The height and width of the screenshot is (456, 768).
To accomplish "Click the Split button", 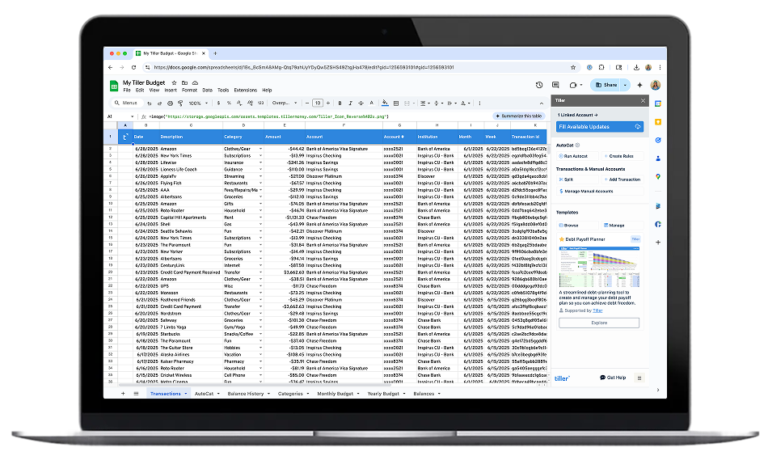I will point(577,180).
